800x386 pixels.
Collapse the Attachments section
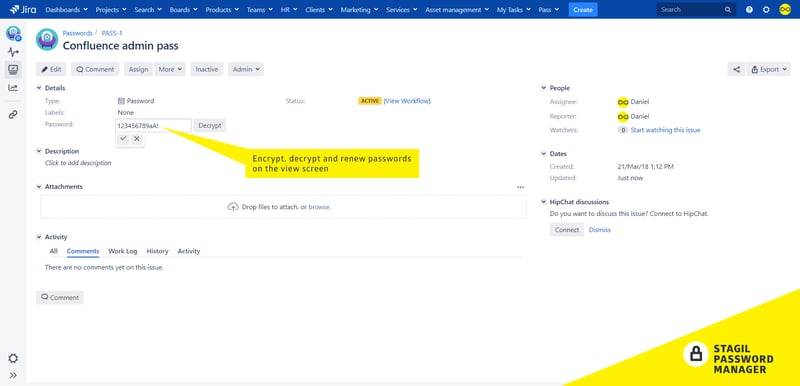pyautogui.click(x=39, y=187)
